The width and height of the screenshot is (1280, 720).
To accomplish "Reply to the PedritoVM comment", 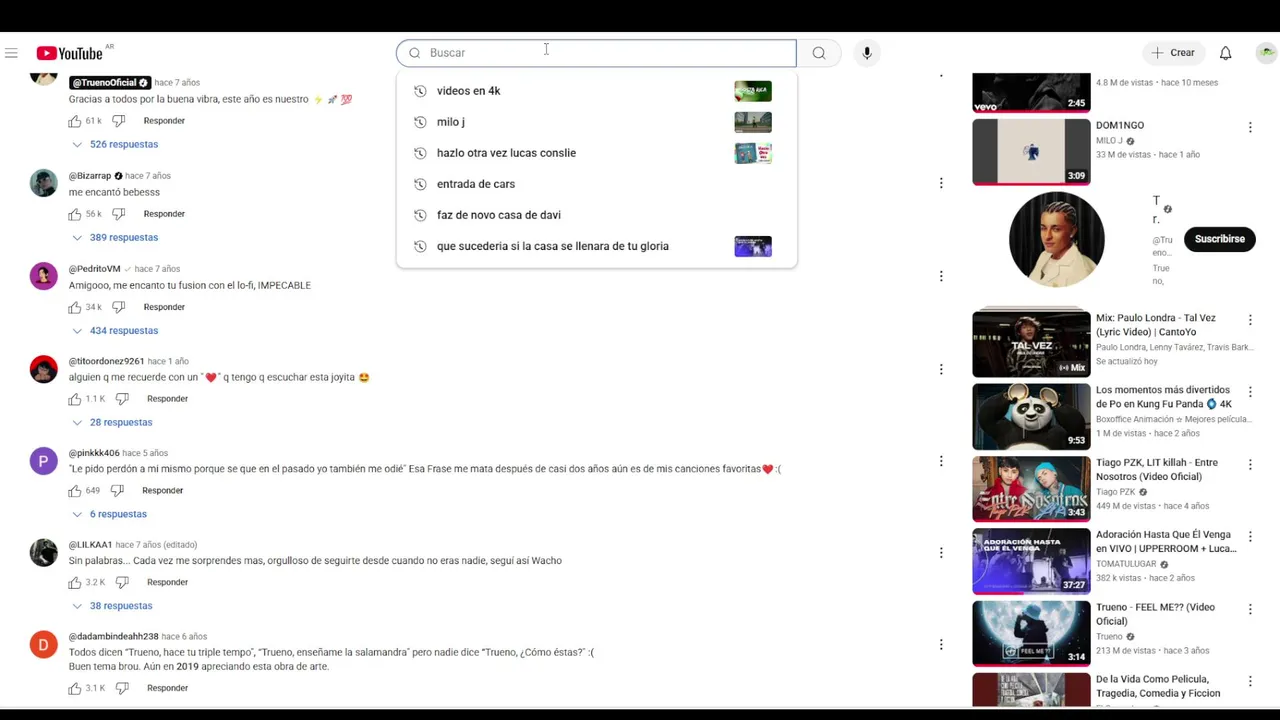I will [164, 307].
